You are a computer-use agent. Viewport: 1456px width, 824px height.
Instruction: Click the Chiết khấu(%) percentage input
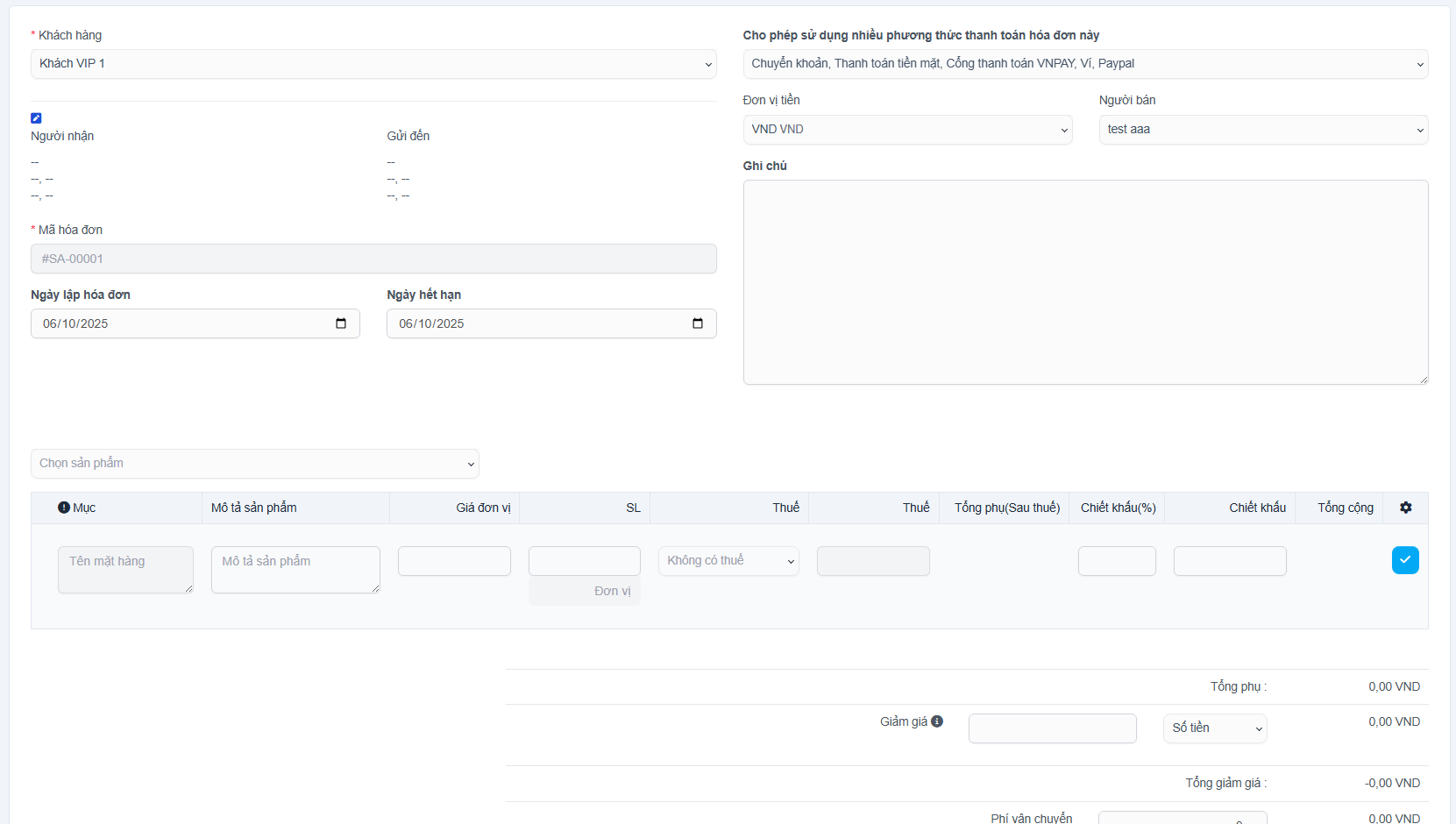tap(1117, 561)
